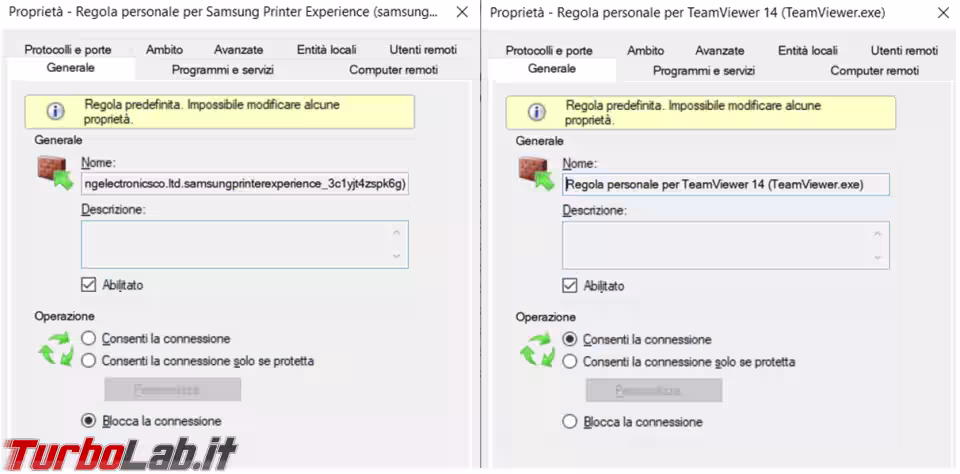Switch to Avanzate tab in TeamViewer dialog
960x474 pixels.
[x=720, y=51]
